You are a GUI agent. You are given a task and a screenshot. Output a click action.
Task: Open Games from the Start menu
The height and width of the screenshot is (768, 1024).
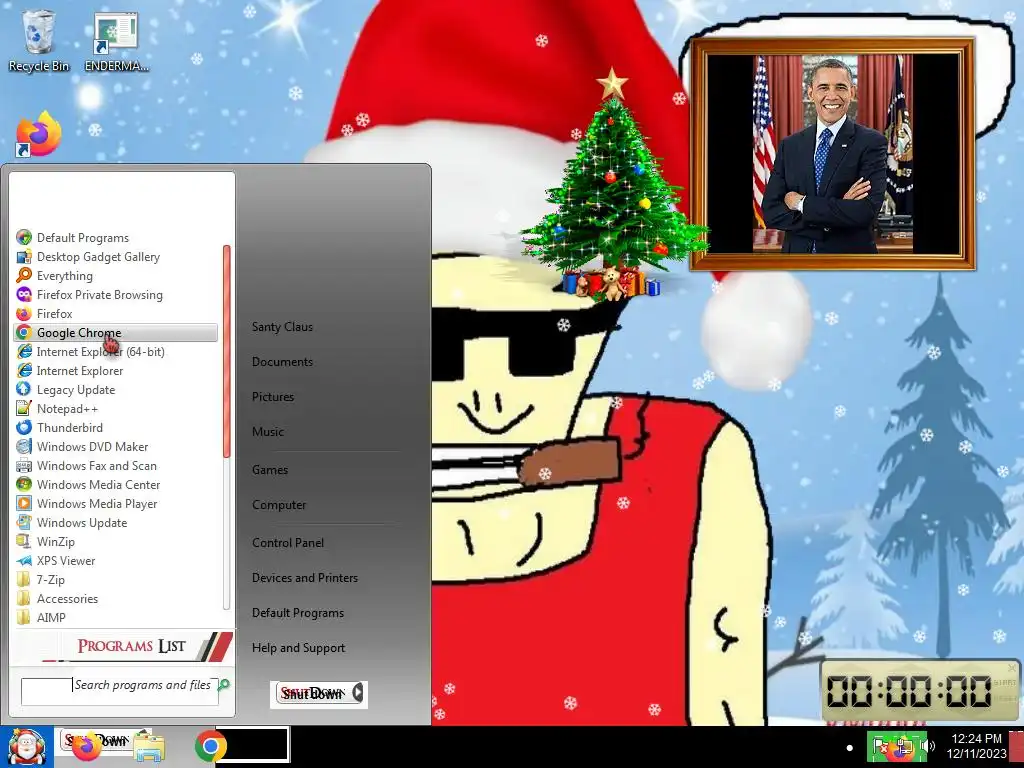(270, 470)
